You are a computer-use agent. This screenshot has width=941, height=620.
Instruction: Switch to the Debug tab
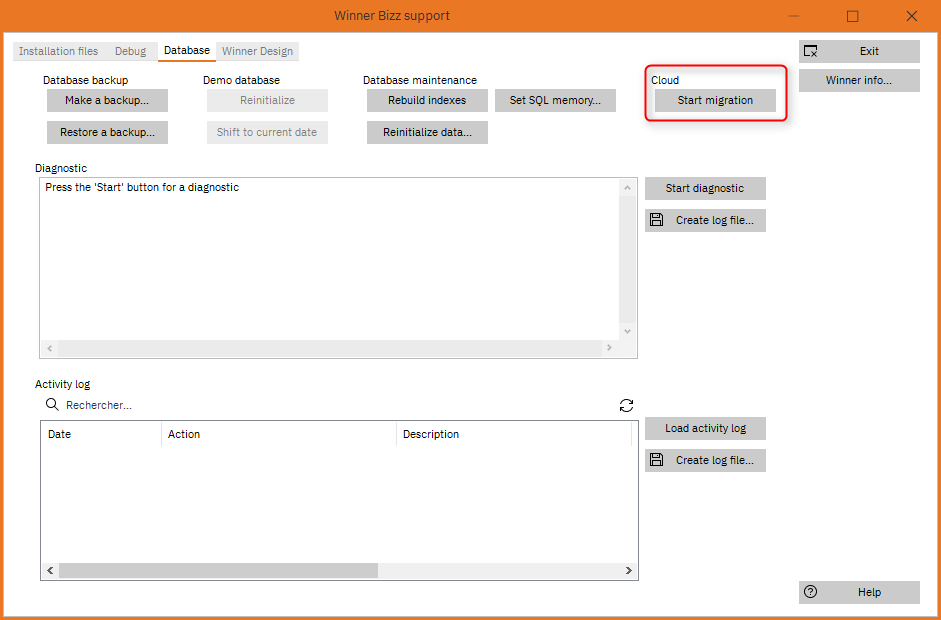click(130, 51)
